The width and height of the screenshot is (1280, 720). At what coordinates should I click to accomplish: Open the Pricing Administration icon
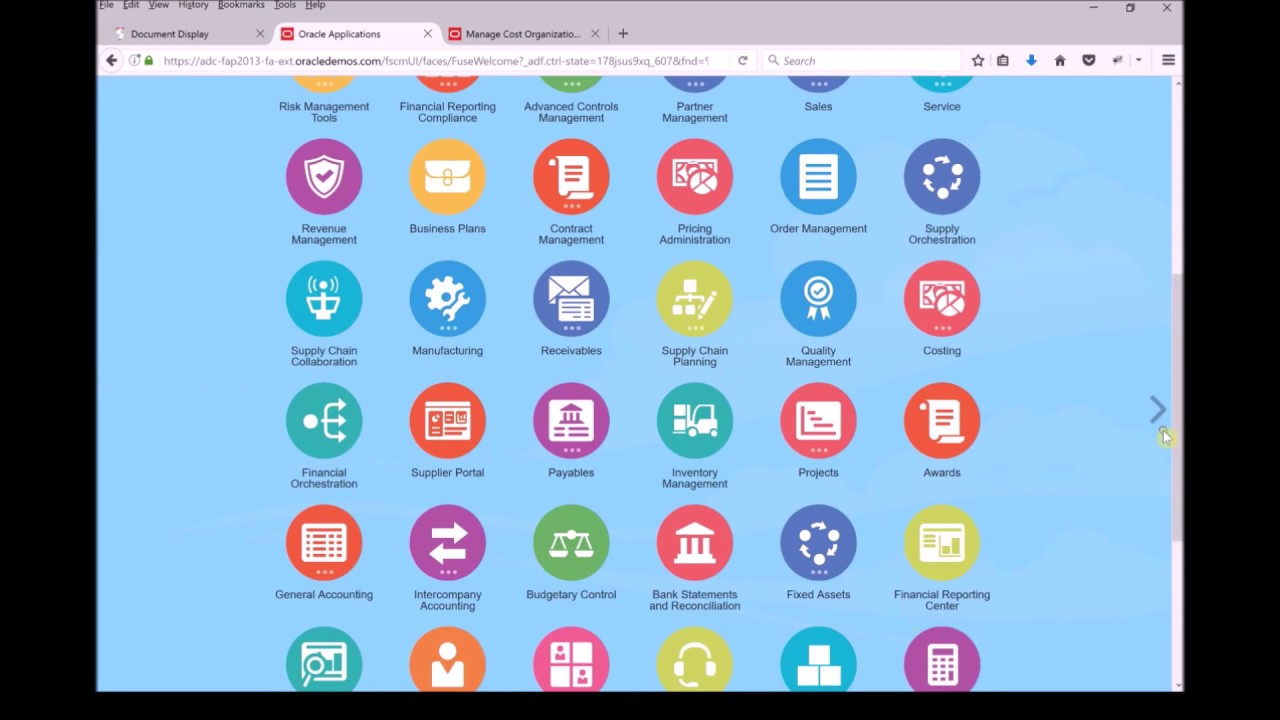tap(695, 176)
